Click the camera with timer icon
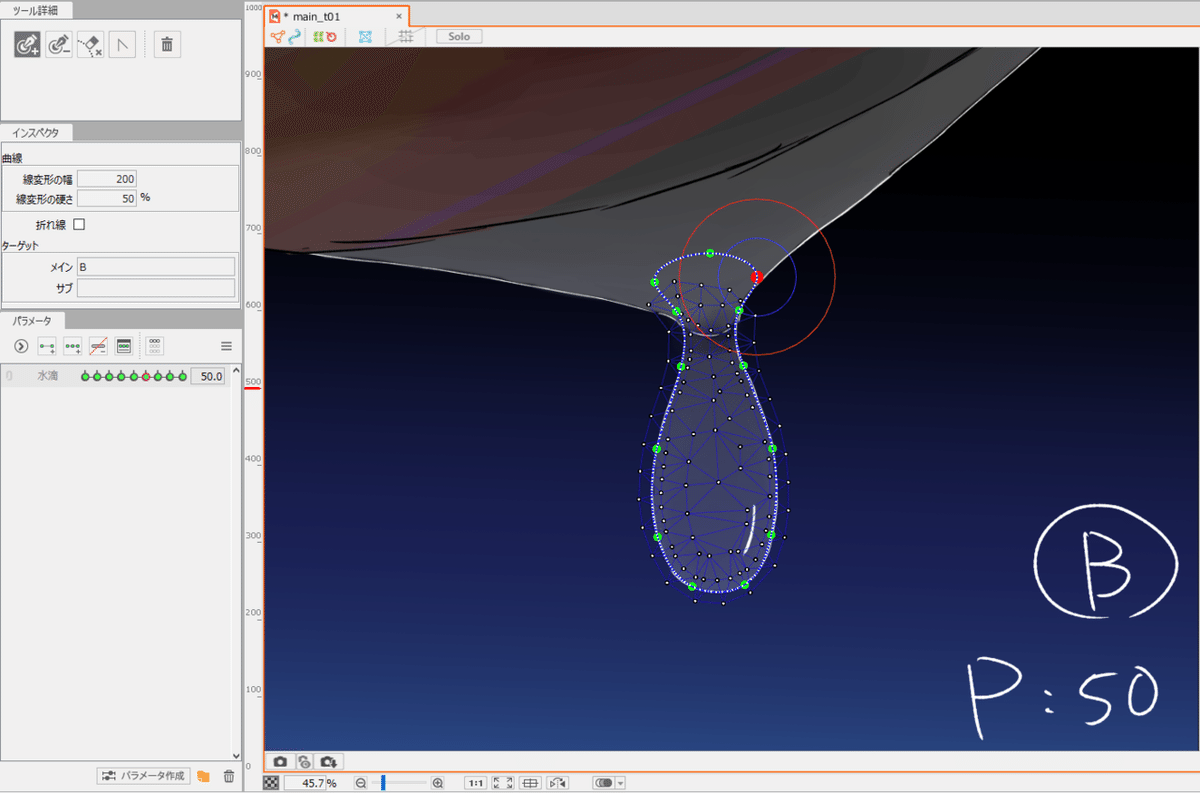Screen dimensions: 1200x793 [304, 761]
